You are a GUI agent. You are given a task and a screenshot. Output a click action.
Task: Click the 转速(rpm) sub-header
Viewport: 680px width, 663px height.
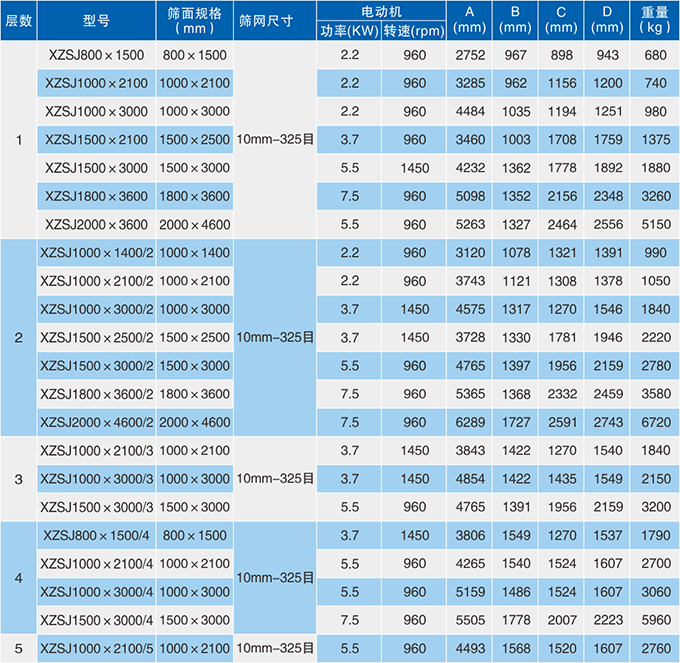tap(413, 31)
